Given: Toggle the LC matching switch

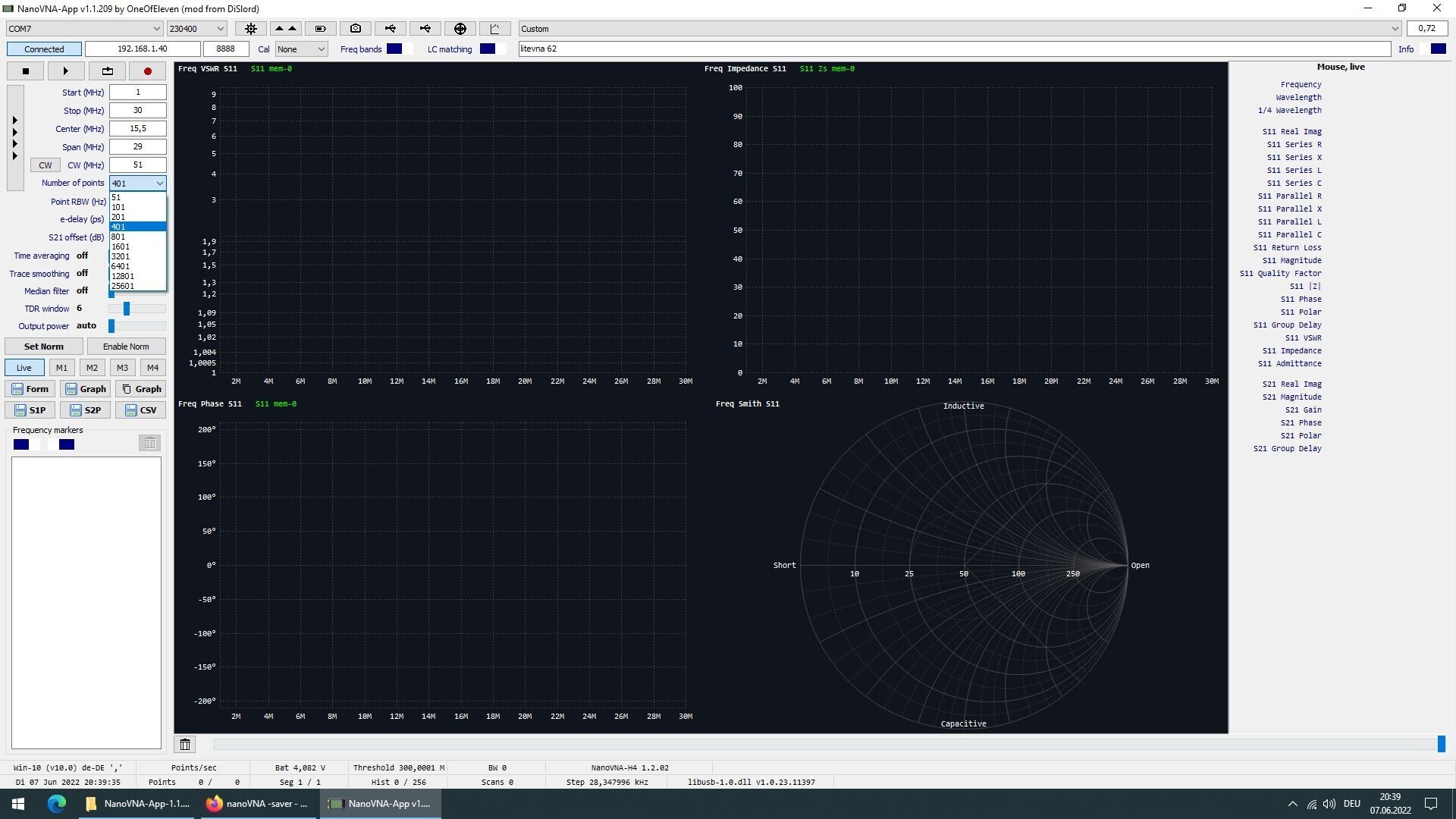Looking at the screenshot, I should pyautogui.click(x=493, y=49).
